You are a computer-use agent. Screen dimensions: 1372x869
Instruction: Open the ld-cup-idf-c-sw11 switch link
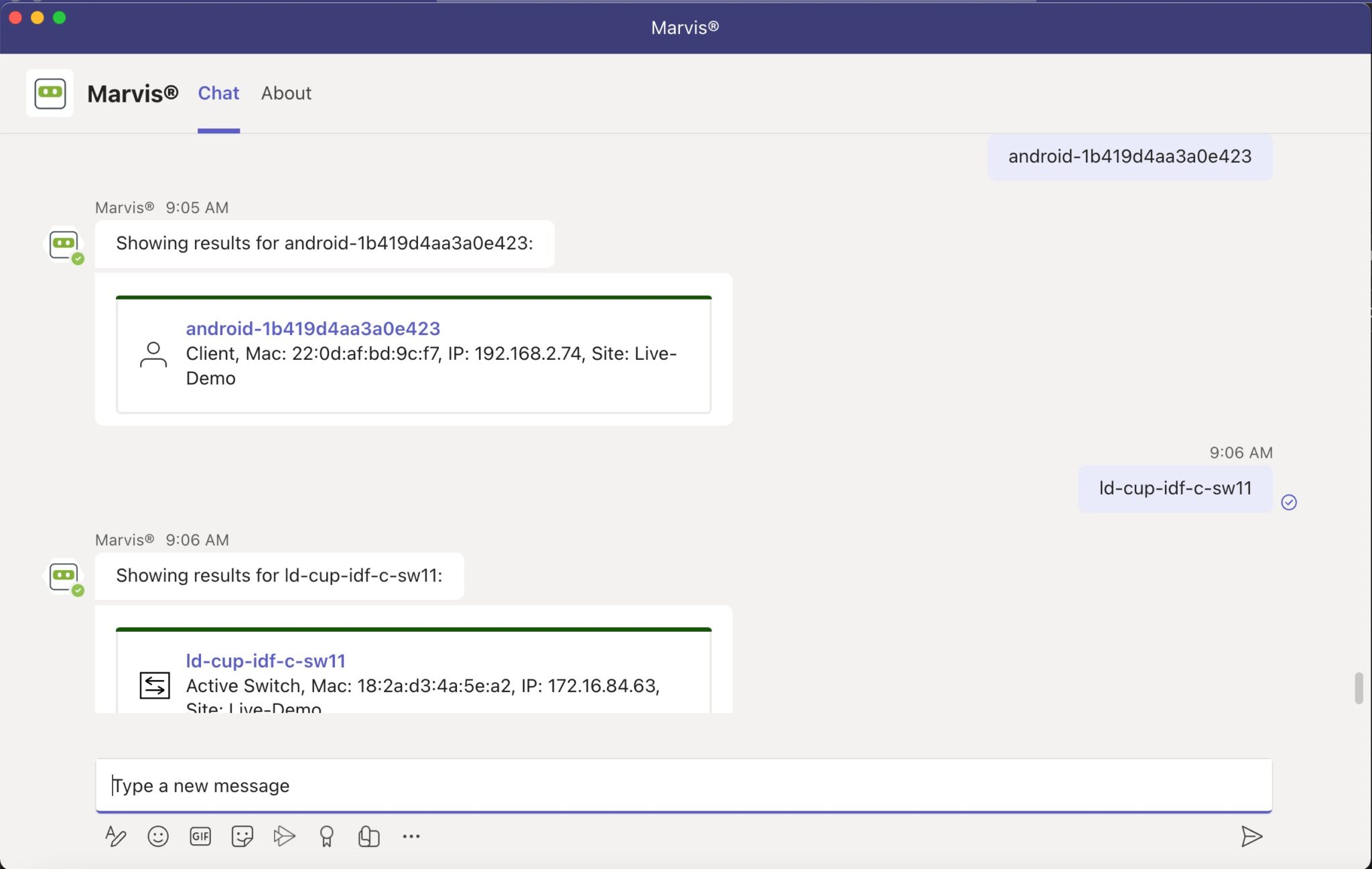click(265, 661)
